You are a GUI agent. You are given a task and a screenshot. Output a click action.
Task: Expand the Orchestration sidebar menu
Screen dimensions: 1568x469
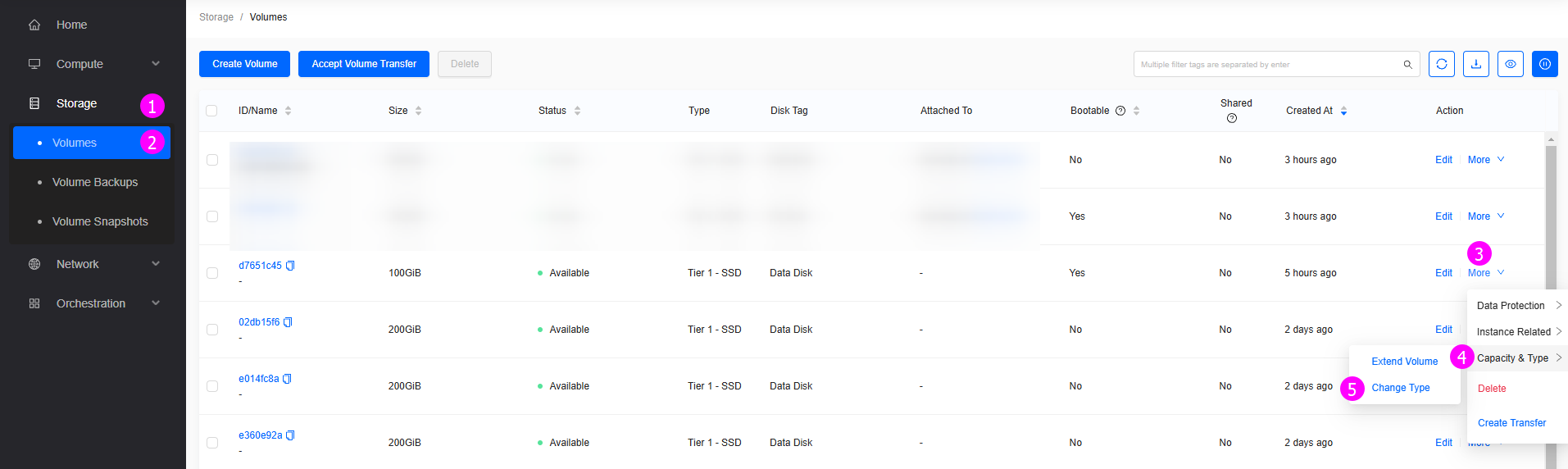click(x=156, y=303)
